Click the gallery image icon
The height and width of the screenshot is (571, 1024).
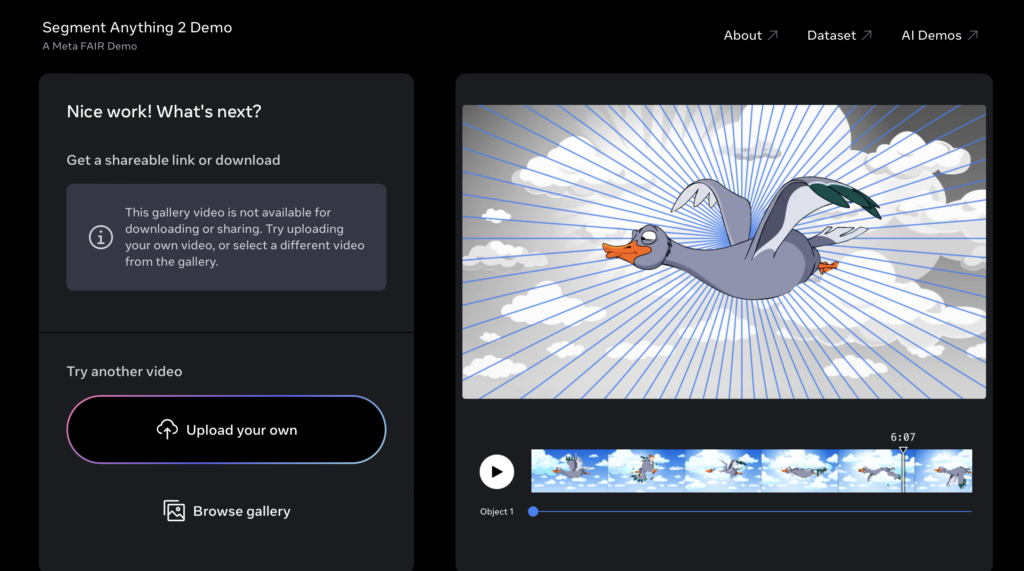point(174,511)
